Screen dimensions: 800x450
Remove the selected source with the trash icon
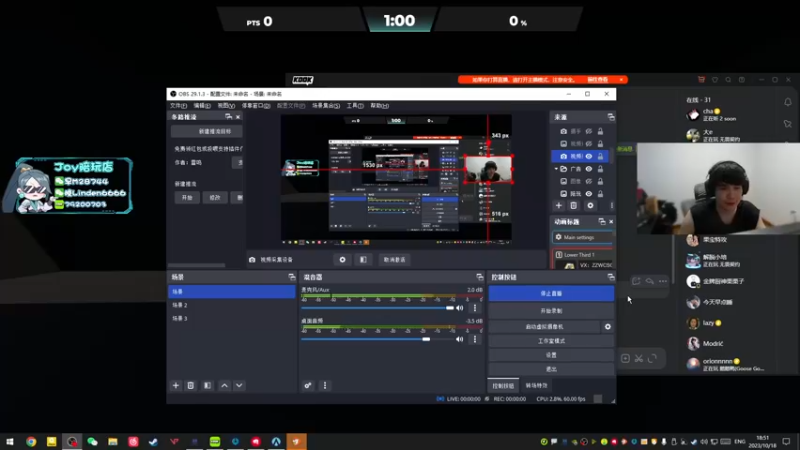pos(574,206)
